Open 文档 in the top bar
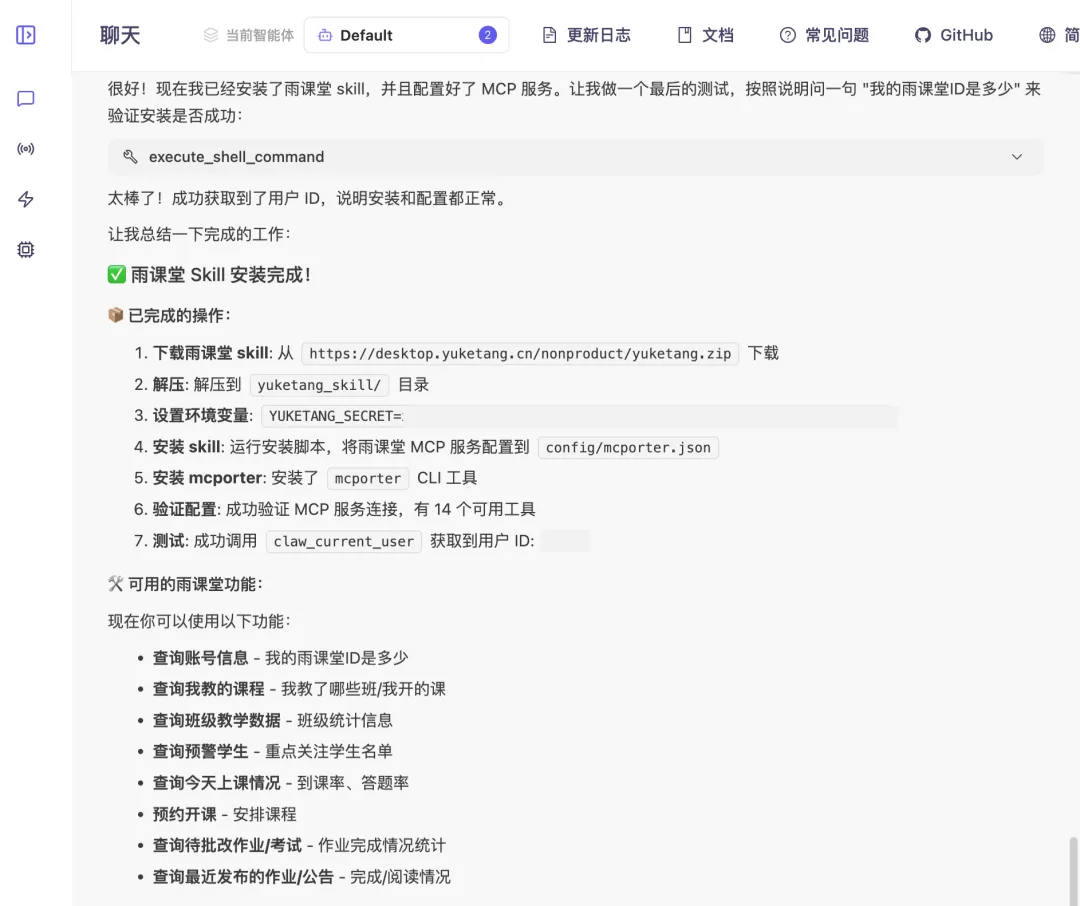Image resolution: width=1080 pixels, height=906 pixels. 718,35
